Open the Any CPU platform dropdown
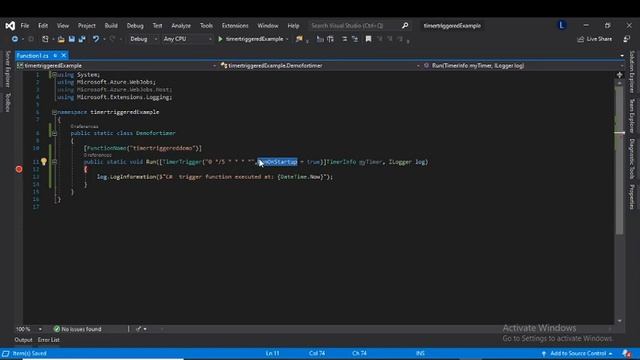The height and width of the screenshot is (360, 640). pyautogui.click(x=187, y=39)
